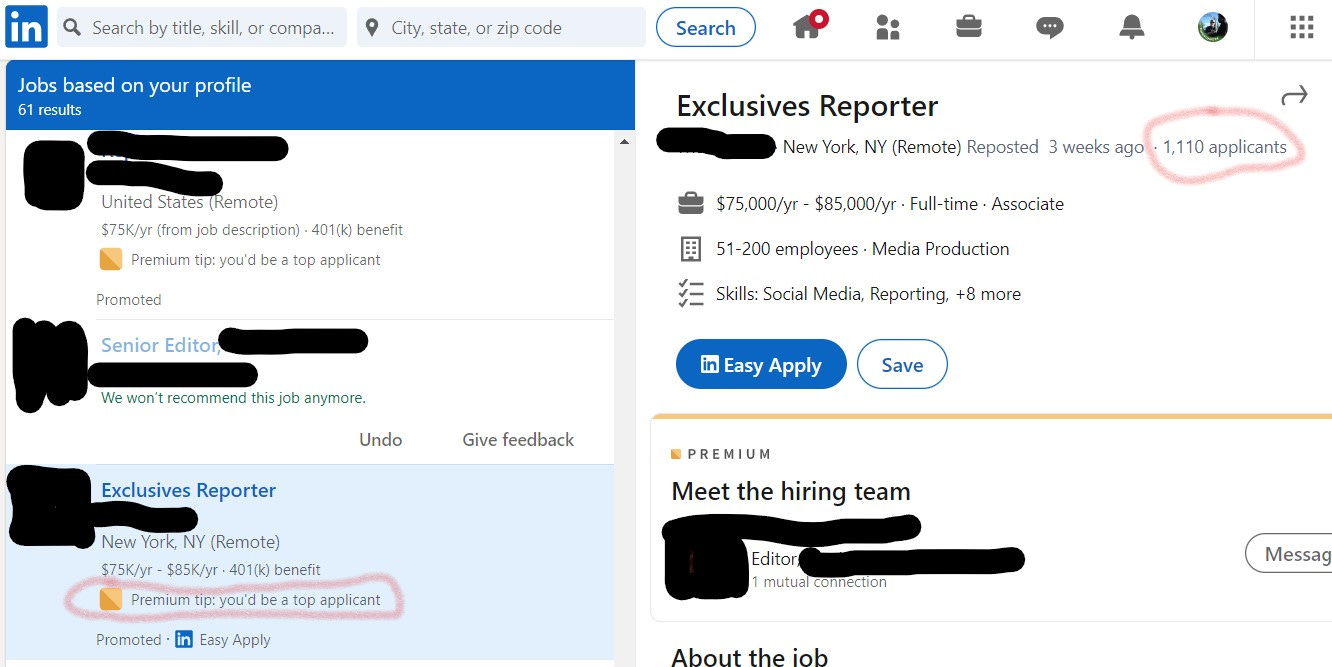Image resolution: width=1332 pixels, height=667 pixels.
Task: Click the job list scrollbar up arrow
Action: click(x=625, y=142)
